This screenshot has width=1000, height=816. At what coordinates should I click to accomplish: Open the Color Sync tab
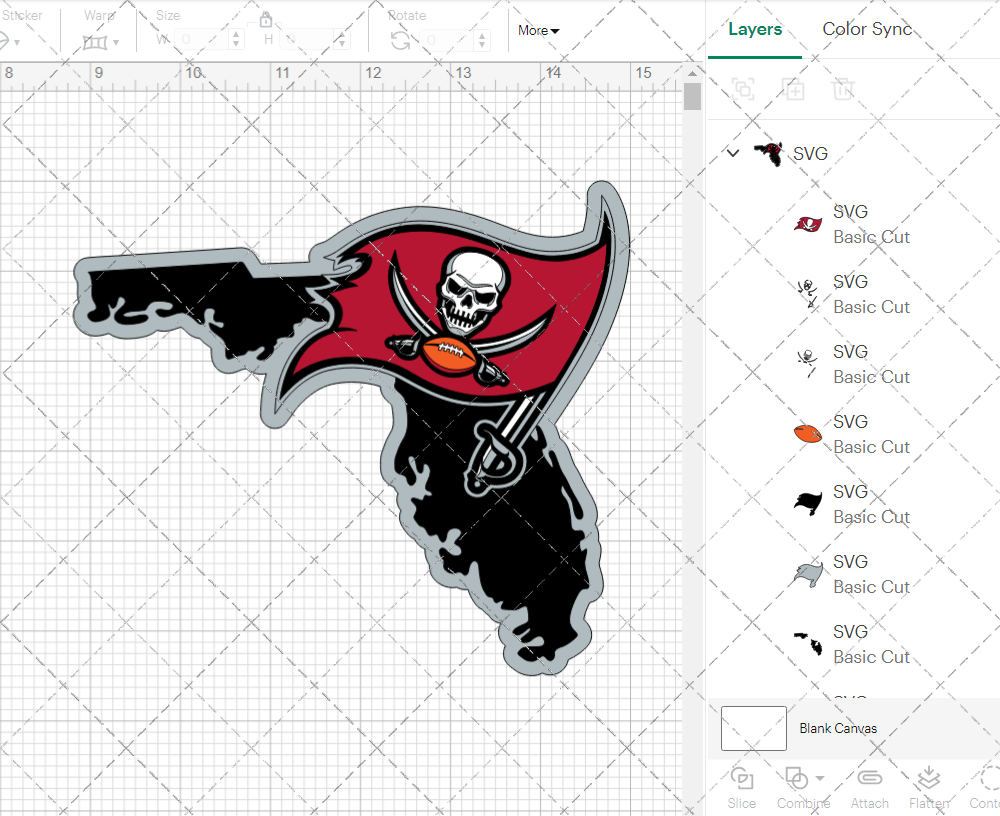[x=867, y=29]
